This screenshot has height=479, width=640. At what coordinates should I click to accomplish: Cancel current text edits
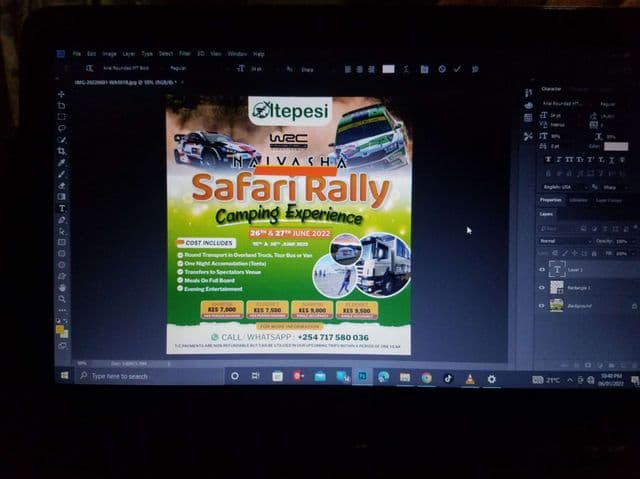point(442,69)
